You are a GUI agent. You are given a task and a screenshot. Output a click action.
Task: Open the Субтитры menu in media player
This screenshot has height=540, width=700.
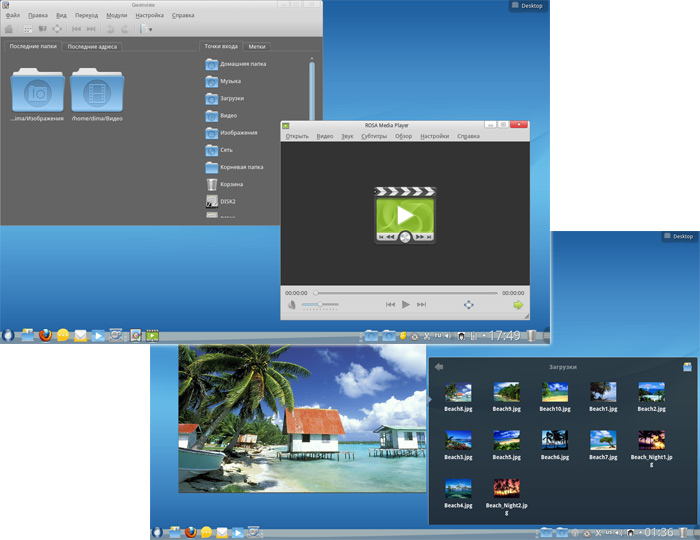tap(374, 136)
